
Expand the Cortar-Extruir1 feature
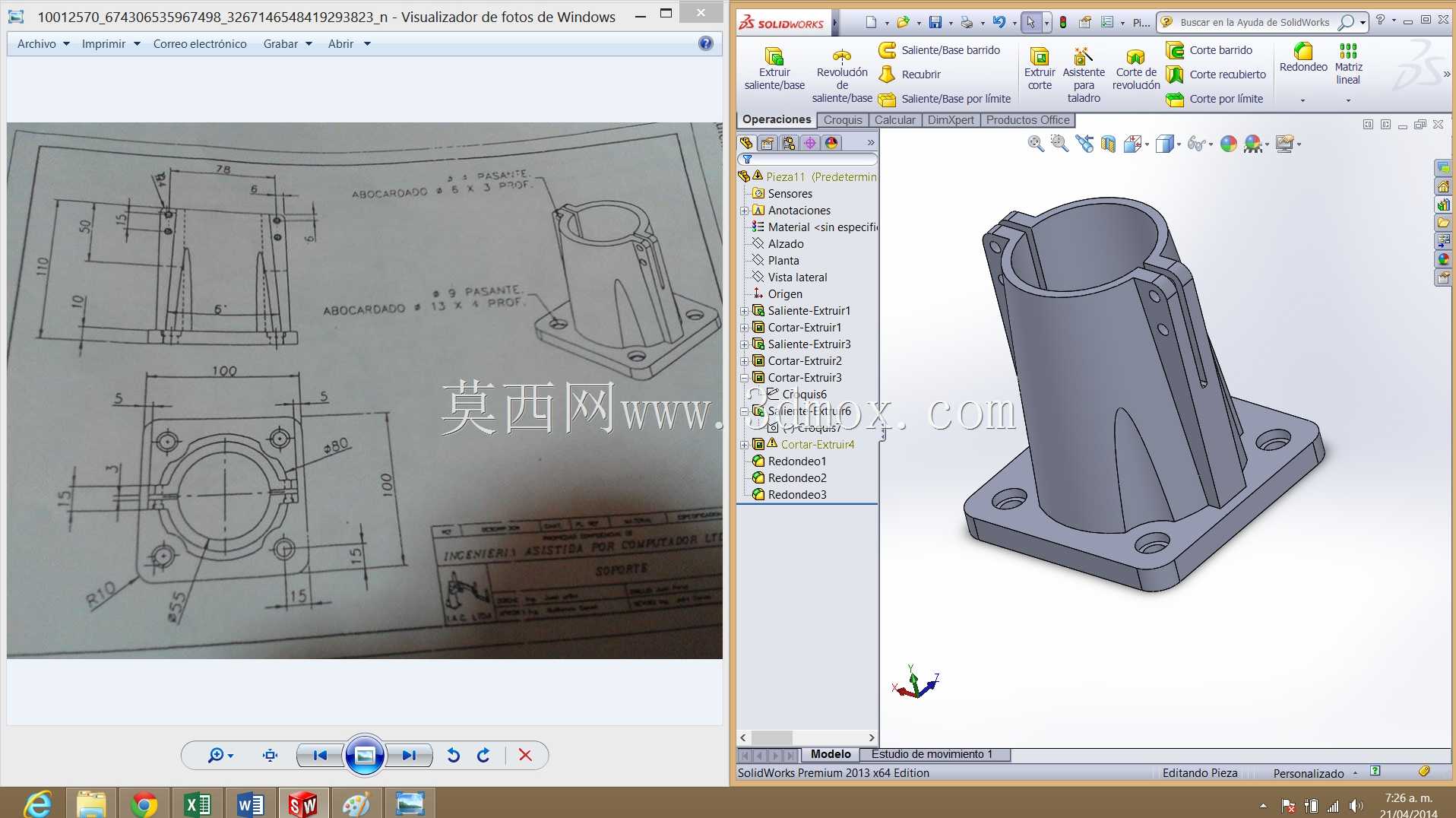click(x=744, y=328)
